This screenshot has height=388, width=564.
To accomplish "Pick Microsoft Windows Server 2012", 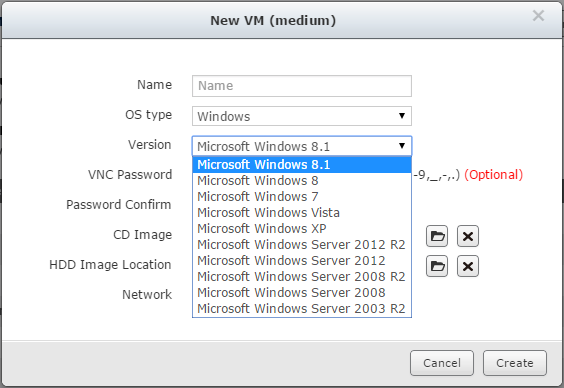I will tap(302, 261).
